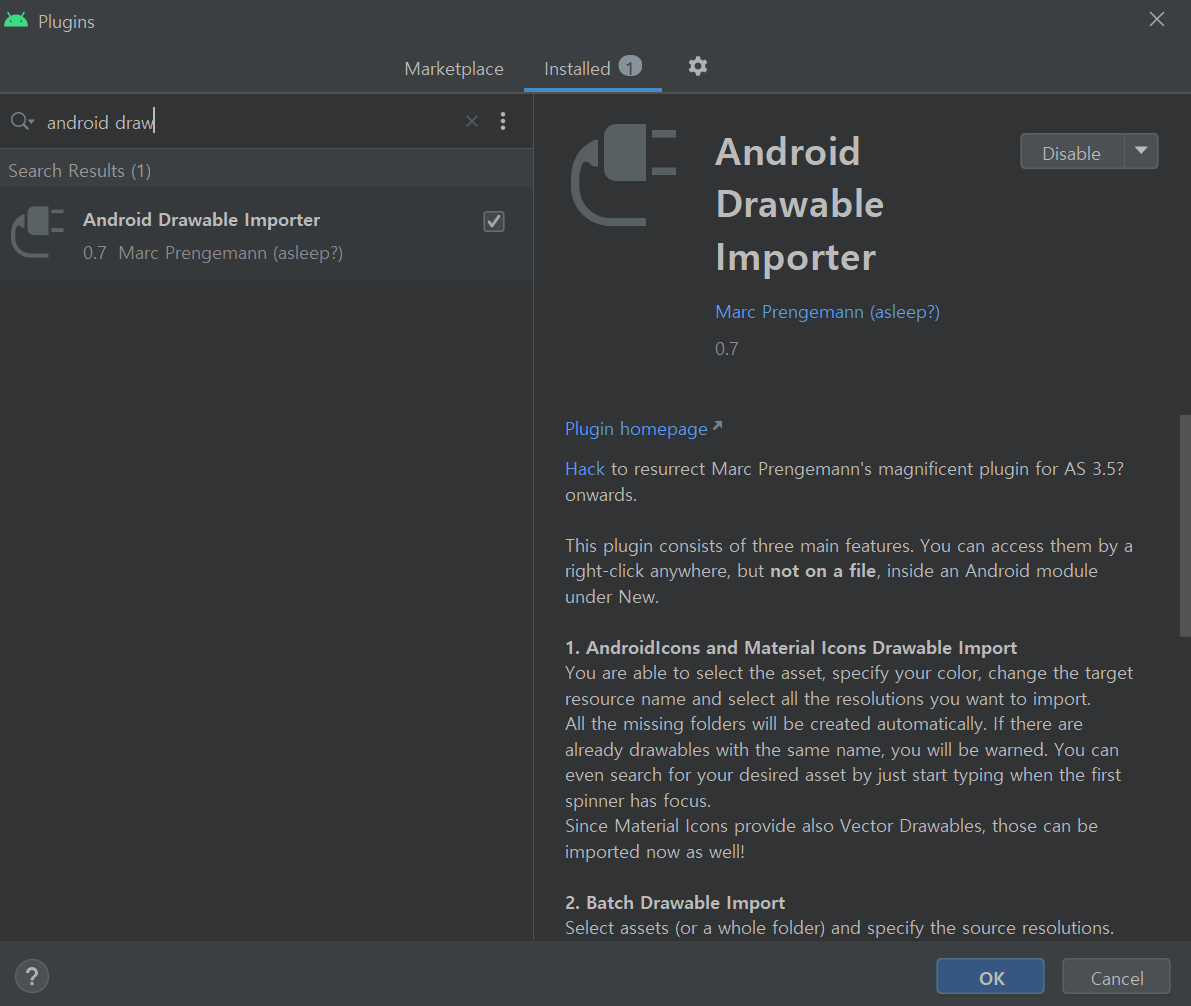Click the large plugin plug icon
1191x1006 pixels.
[x=624, y=176]
